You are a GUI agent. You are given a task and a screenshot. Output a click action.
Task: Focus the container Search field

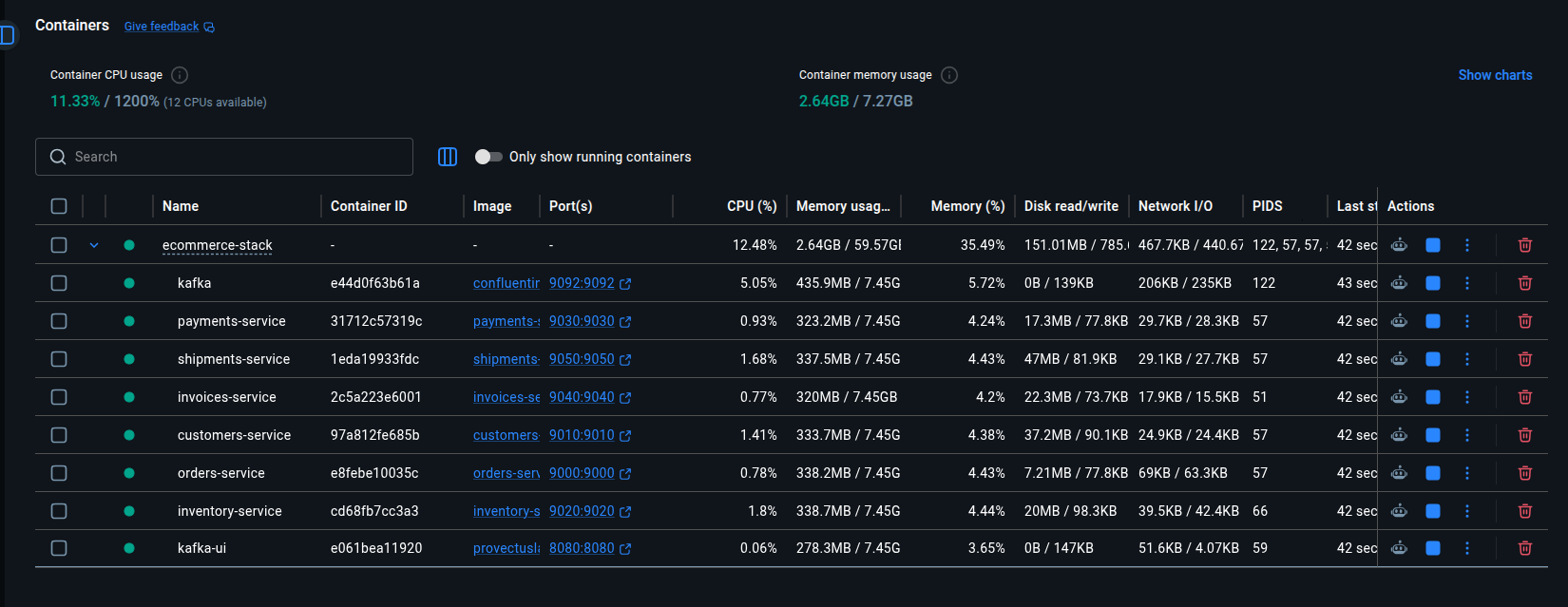224,157
